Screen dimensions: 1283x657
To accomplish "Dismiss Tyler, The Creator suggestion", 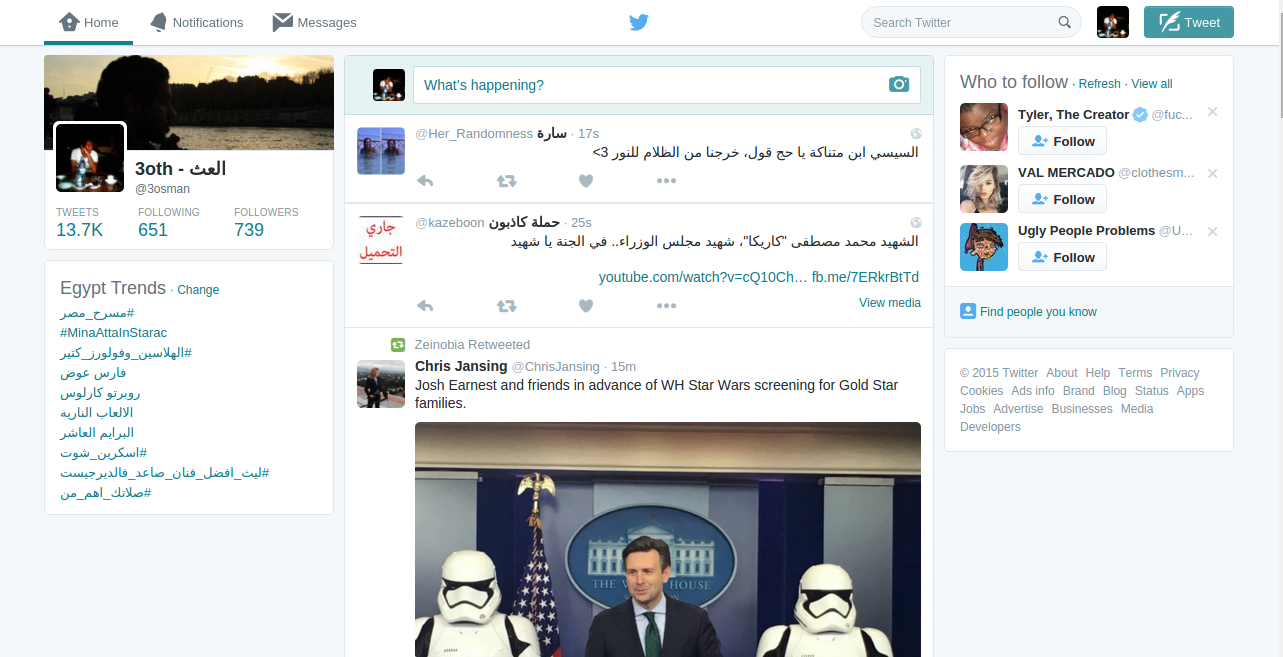I will point(1212,112).
